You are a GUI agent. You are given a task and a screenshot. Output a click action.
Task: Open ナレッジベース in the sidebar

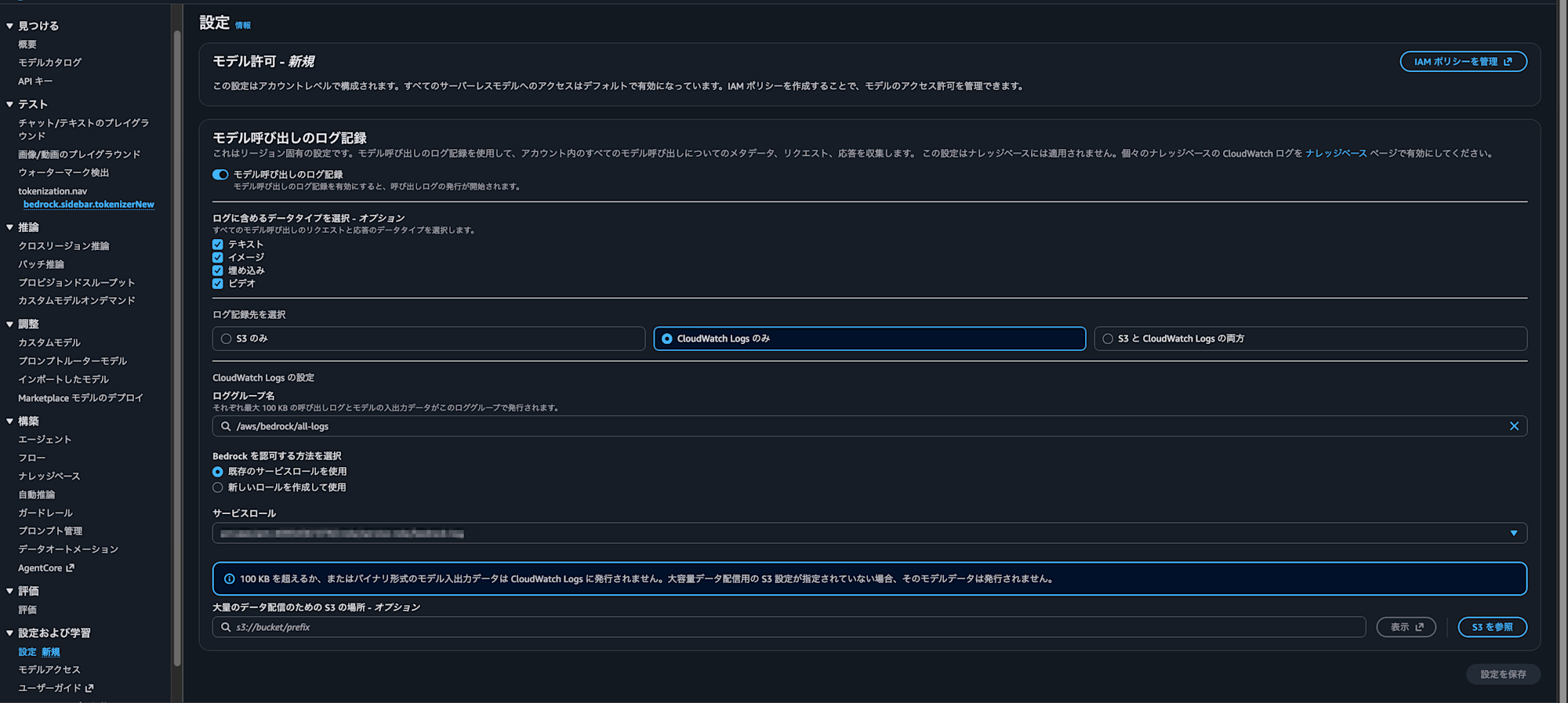click(49, 476)
